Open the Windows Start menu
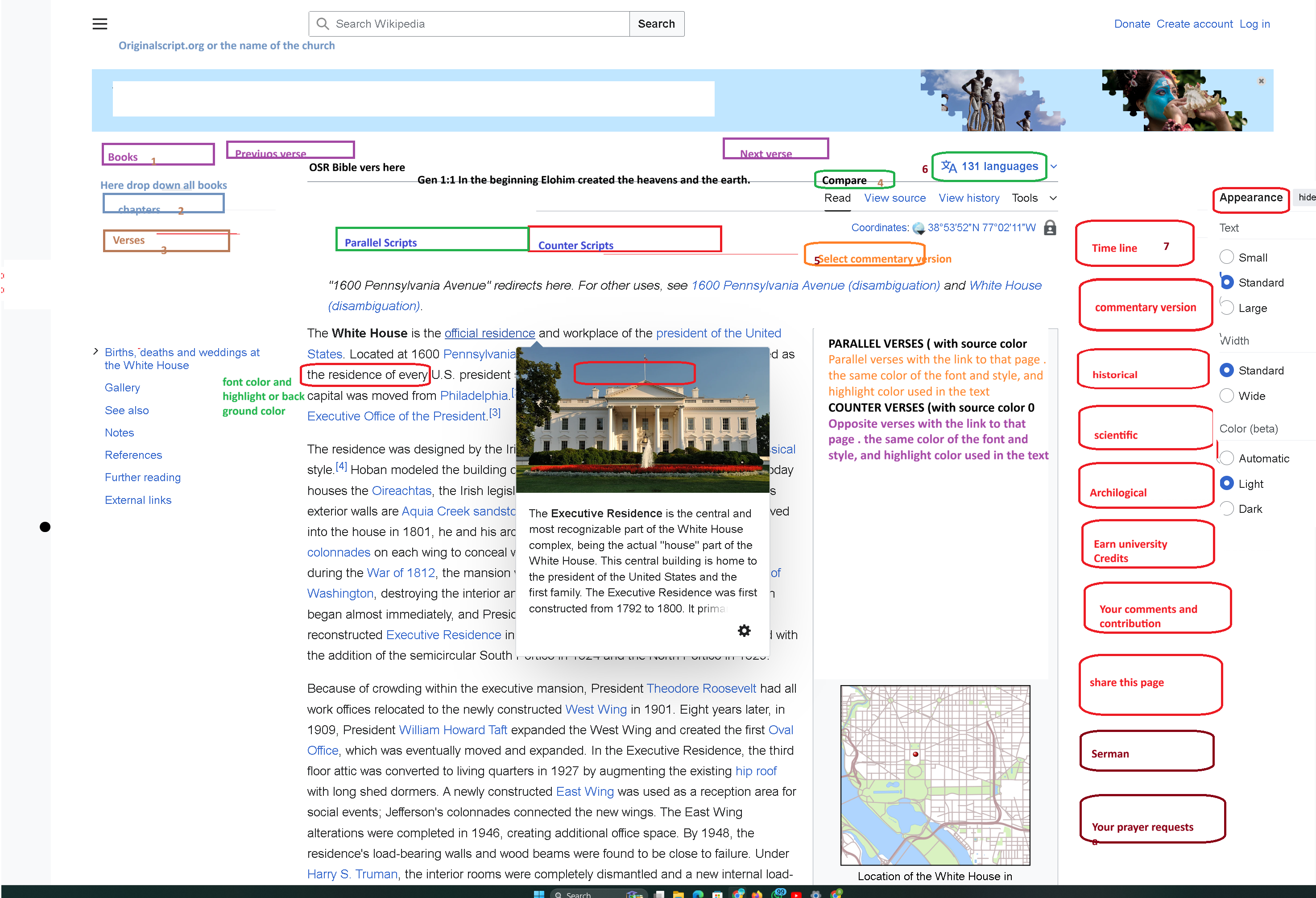 [538, 894]
